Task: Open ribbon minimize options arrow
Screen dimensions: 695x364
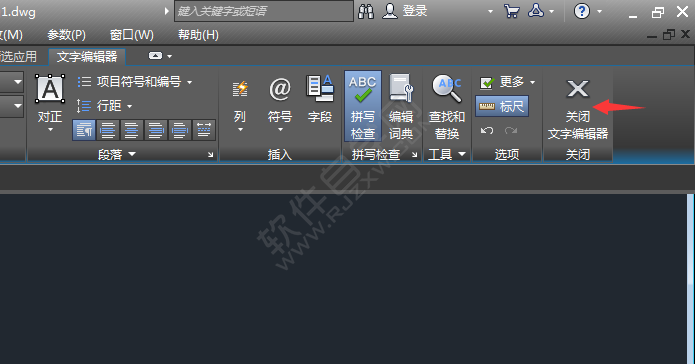Action: point(169,56)
